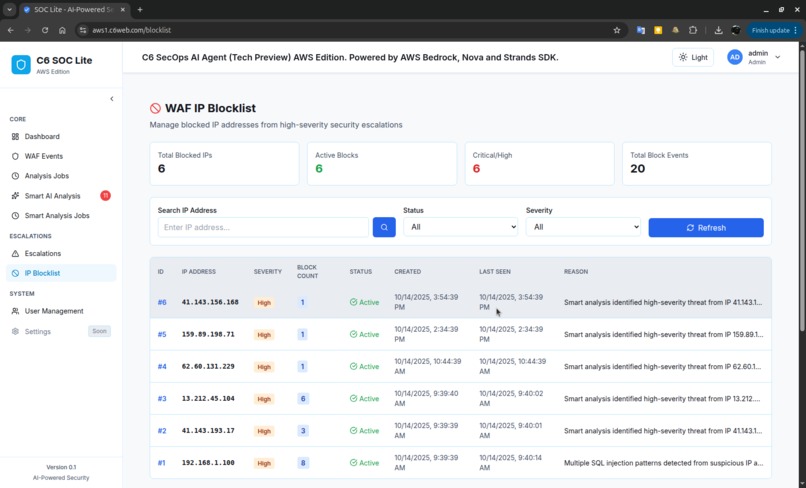Click IP address 41.143.193.17
The width and height of the screenshot is (806, 488).
pos(208,430)
